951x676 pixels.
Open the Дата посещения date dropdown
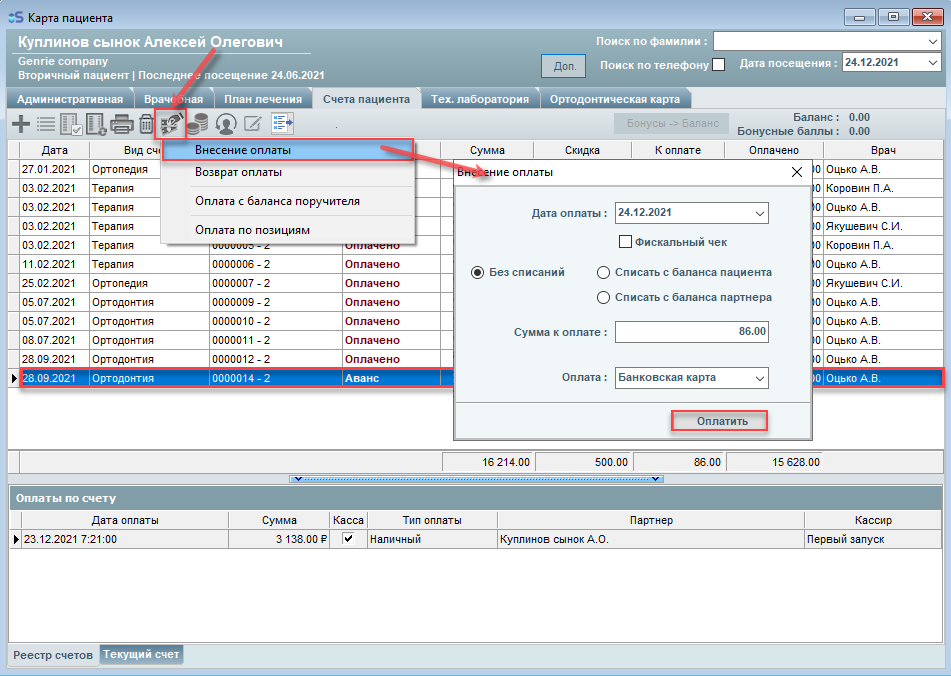pos(932,62)
